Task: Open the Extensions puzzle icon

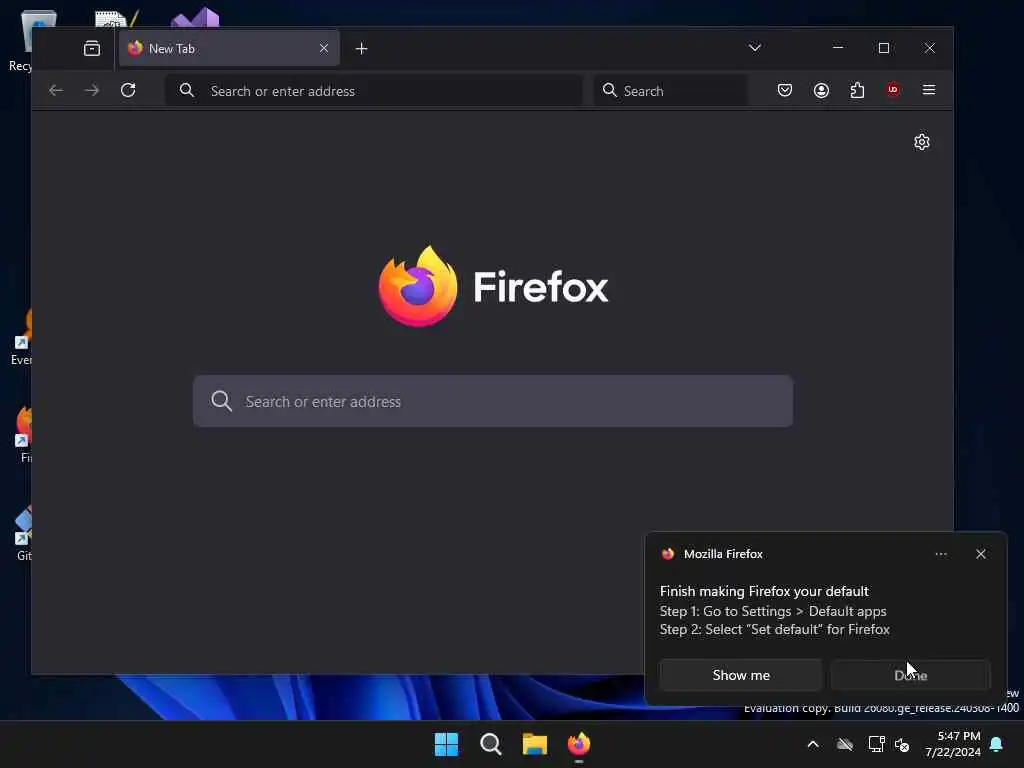Action: (857, 90)
